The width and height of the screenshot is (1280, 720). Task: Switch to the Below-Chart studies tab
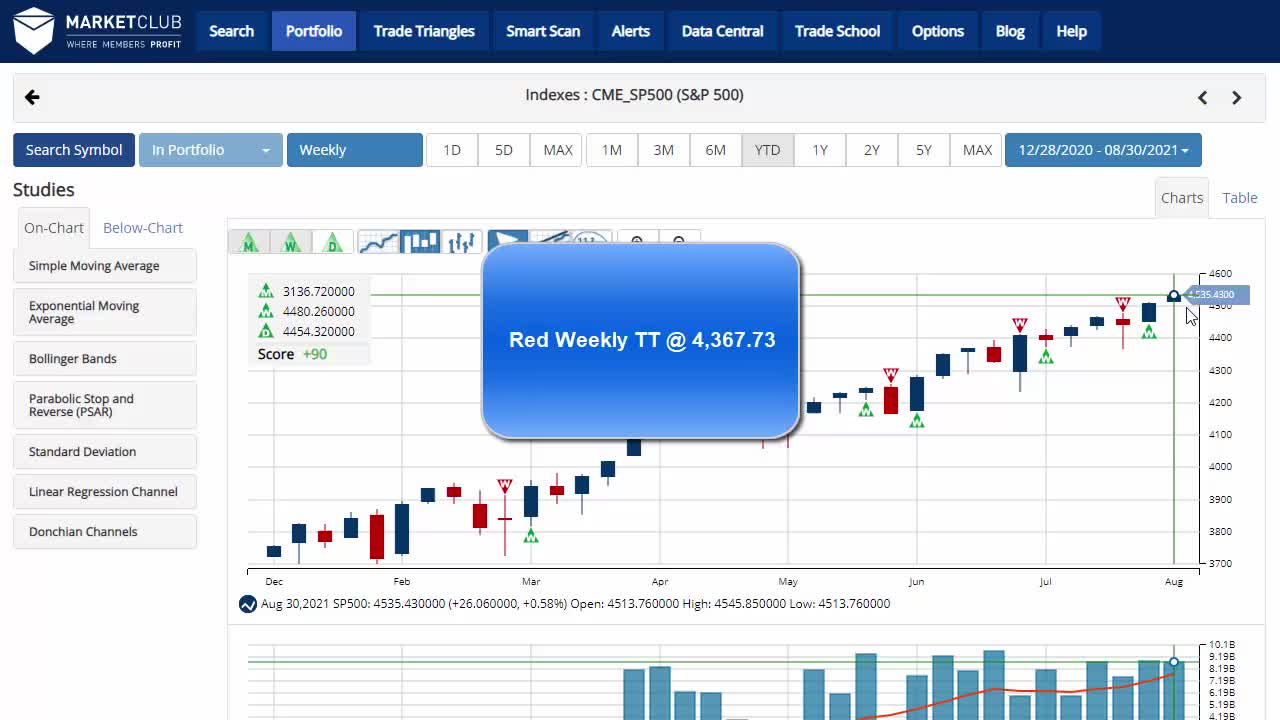click(x=143, y=228)
